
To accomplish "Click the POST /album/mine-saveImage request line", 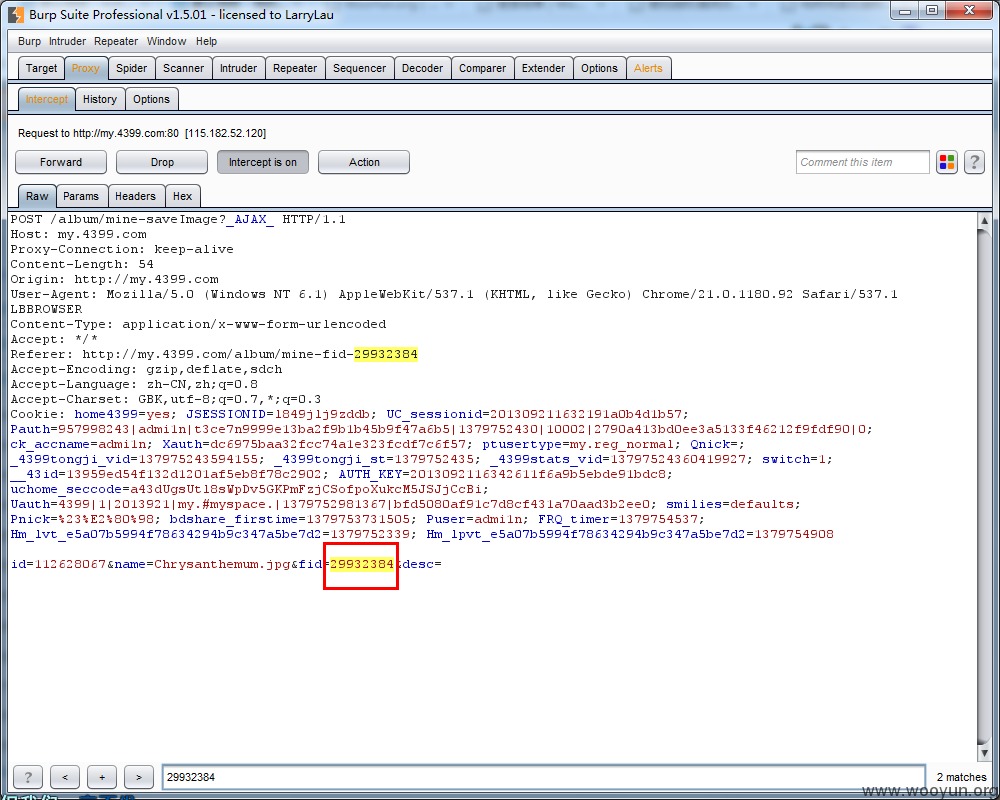I will (178, 219).
